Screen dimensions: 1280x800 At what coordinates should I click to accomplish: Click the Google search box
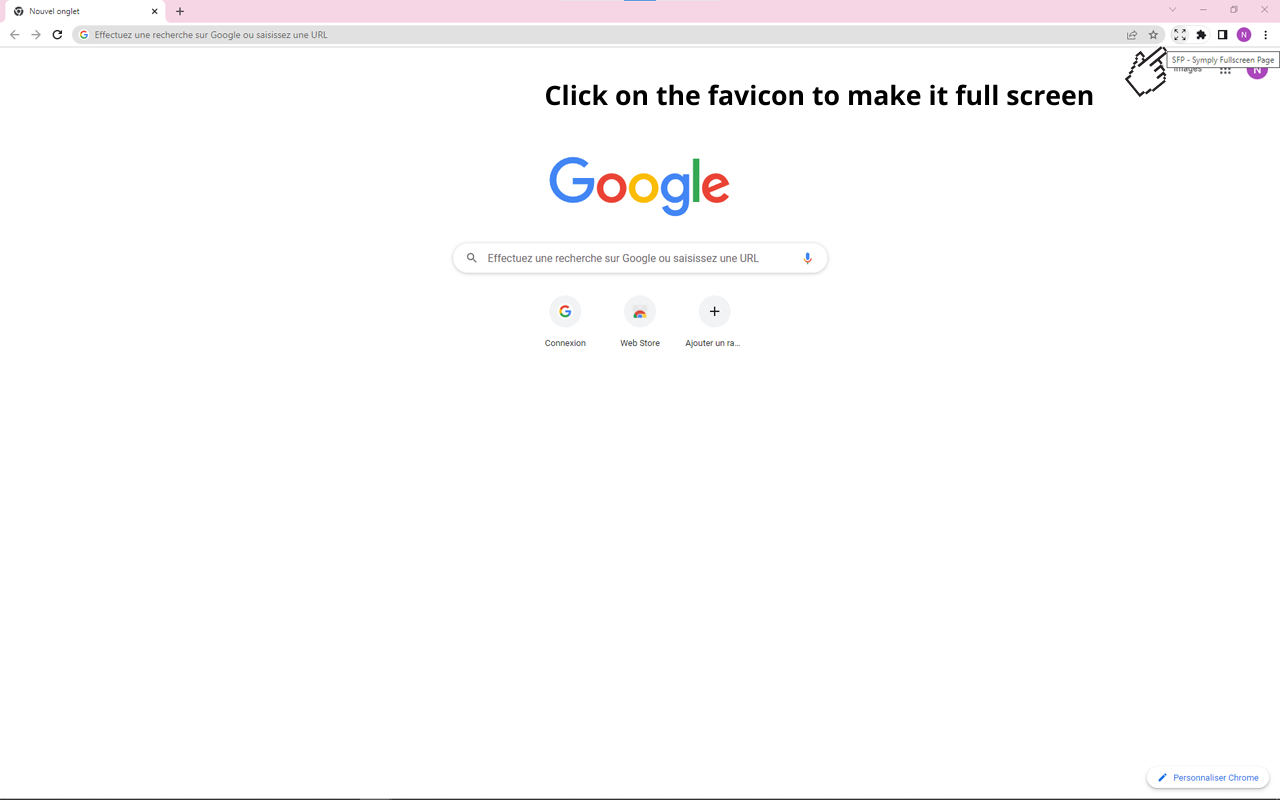640,258
